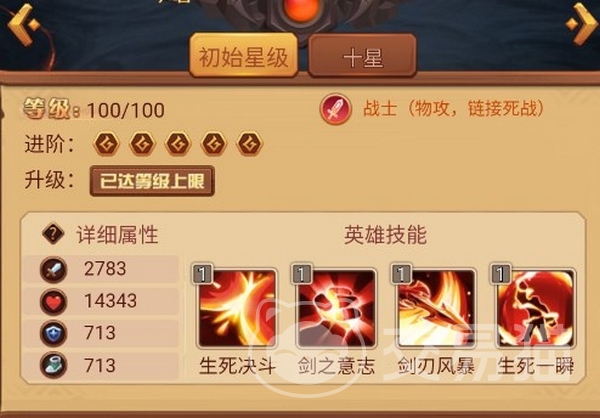The image size is (600, 418).
Task: Go to the previous hero with left arrow
Action: [x=23, y=24]
